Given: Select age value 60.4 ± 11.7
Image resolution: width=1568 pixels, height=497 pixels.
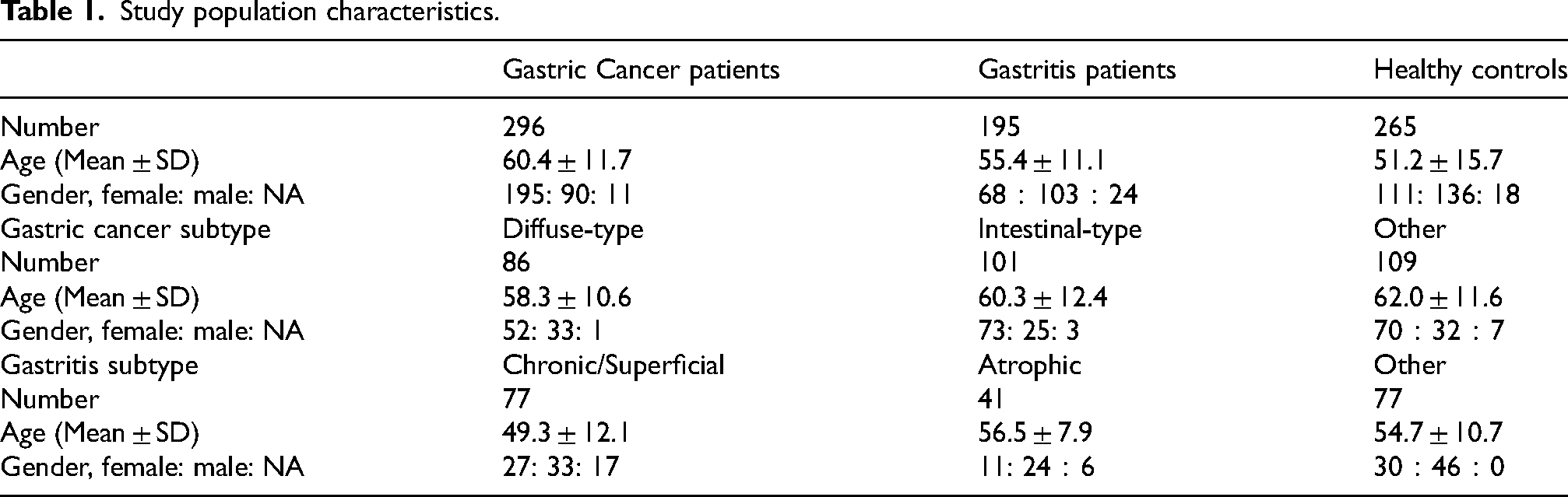Looking at the screenshot, I should (x=567, y=161).
